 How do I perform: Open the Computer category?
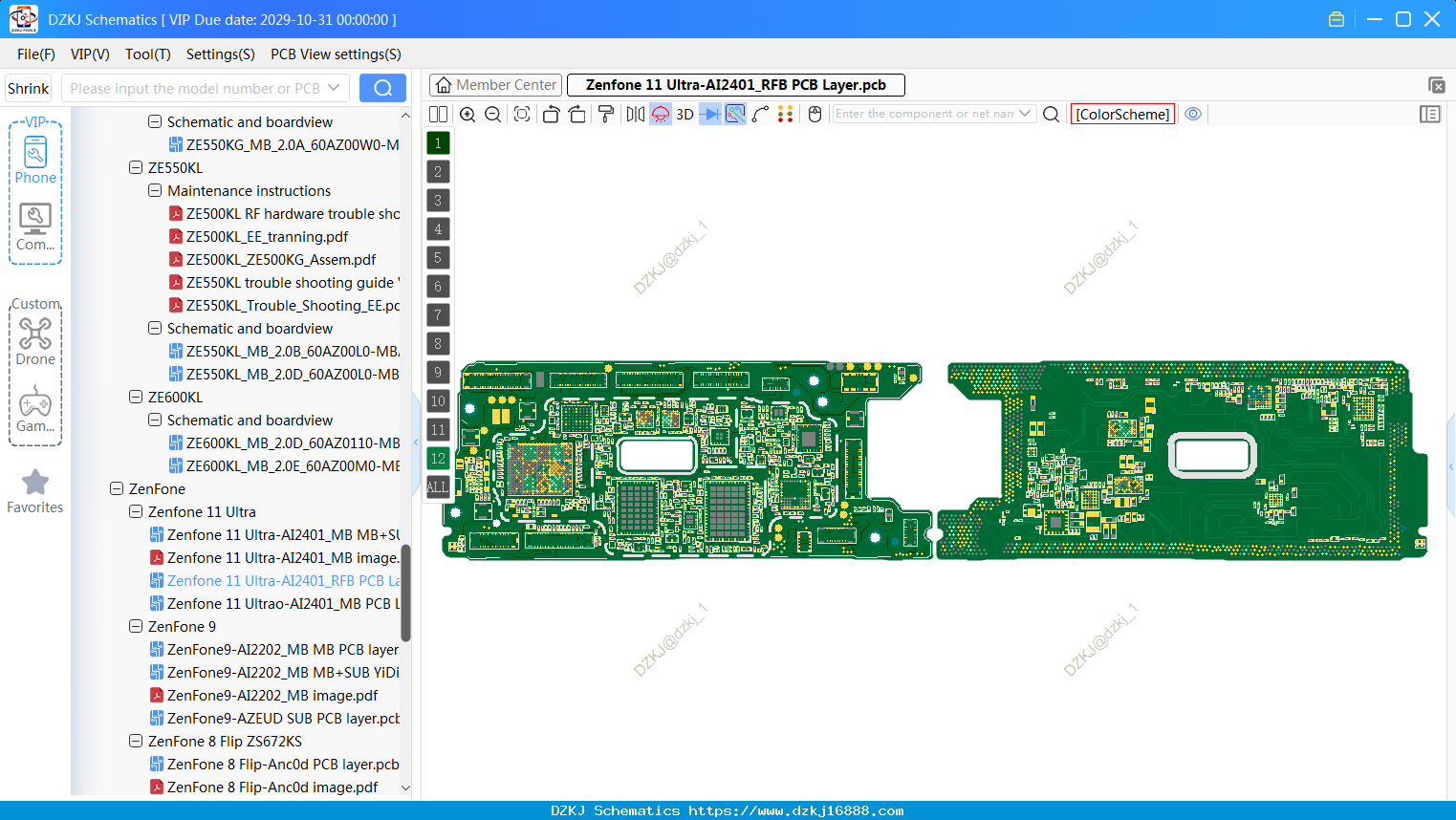pos(35,227)
